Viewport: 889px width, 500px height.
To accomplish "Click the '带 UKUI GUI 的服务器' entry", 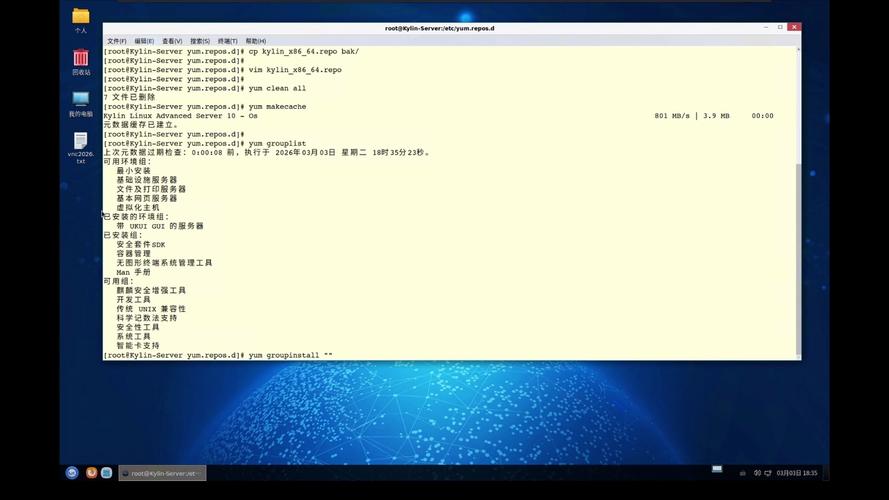I will (160, 226).
